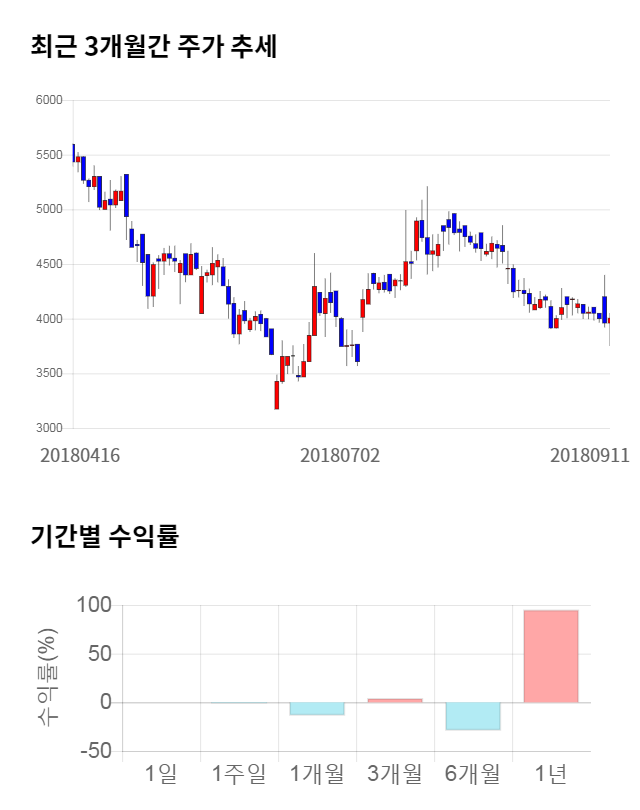Viewport: 640px width, 810px height.
Task: Click the 4500 price axis label
Action: [x=49, y=264]
